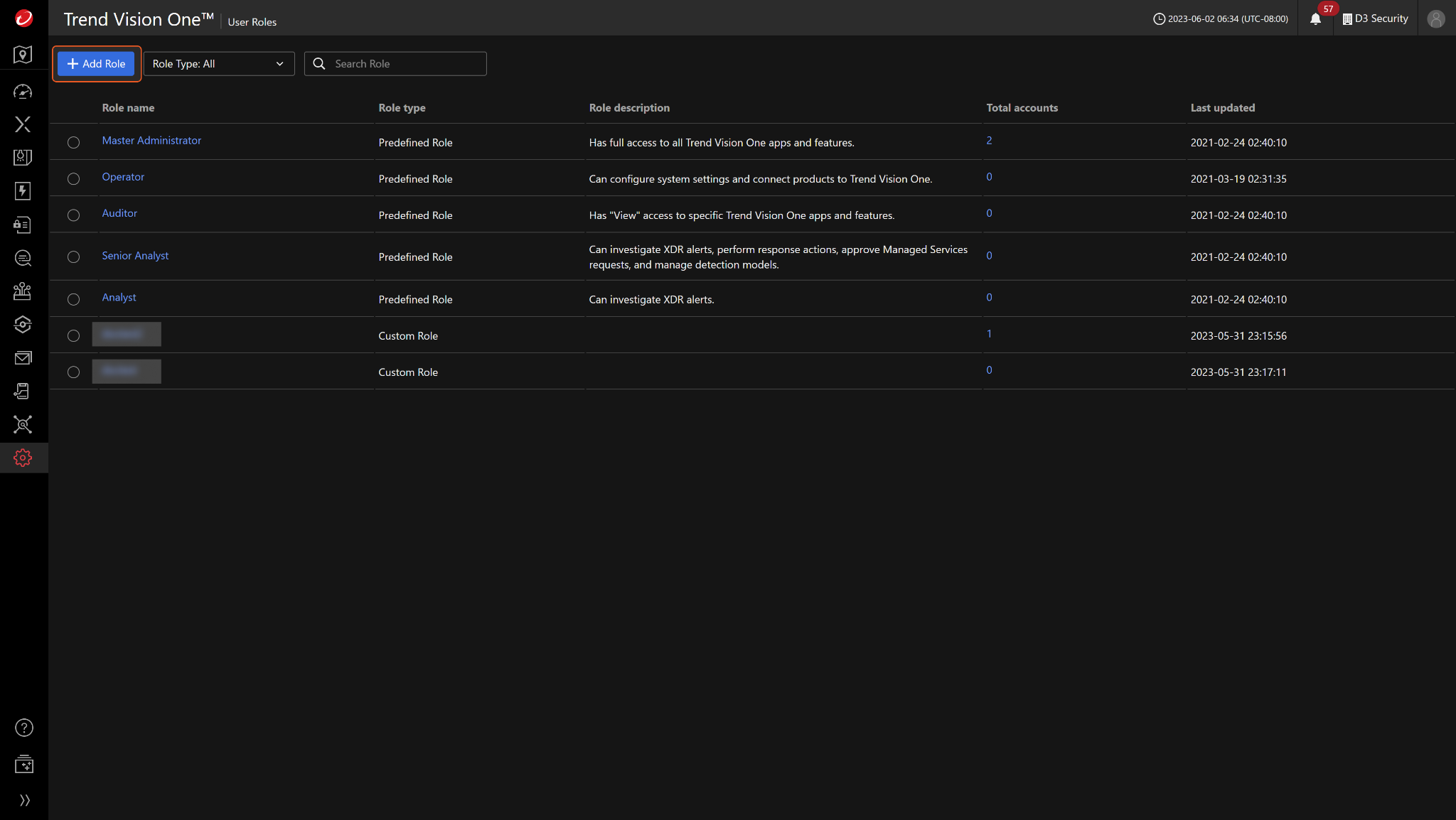Click the Last updated column header
This screenshot has width=1456, height=820.
[1222, 108]
